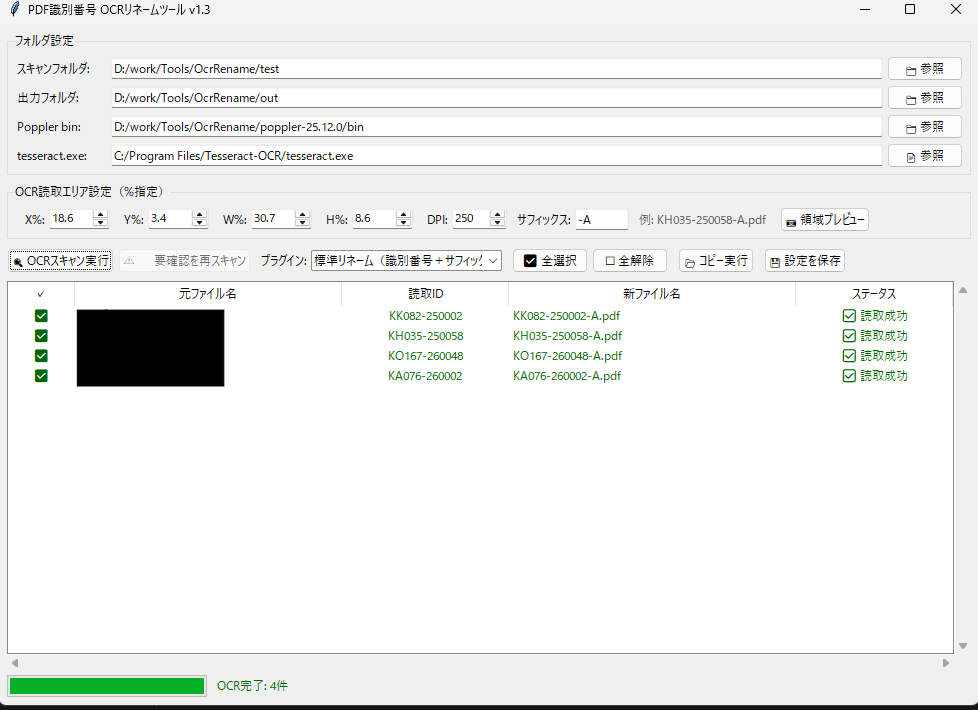Browse for the output folder with 参照
Screen dimensions: 978x710
coord(924,98)
